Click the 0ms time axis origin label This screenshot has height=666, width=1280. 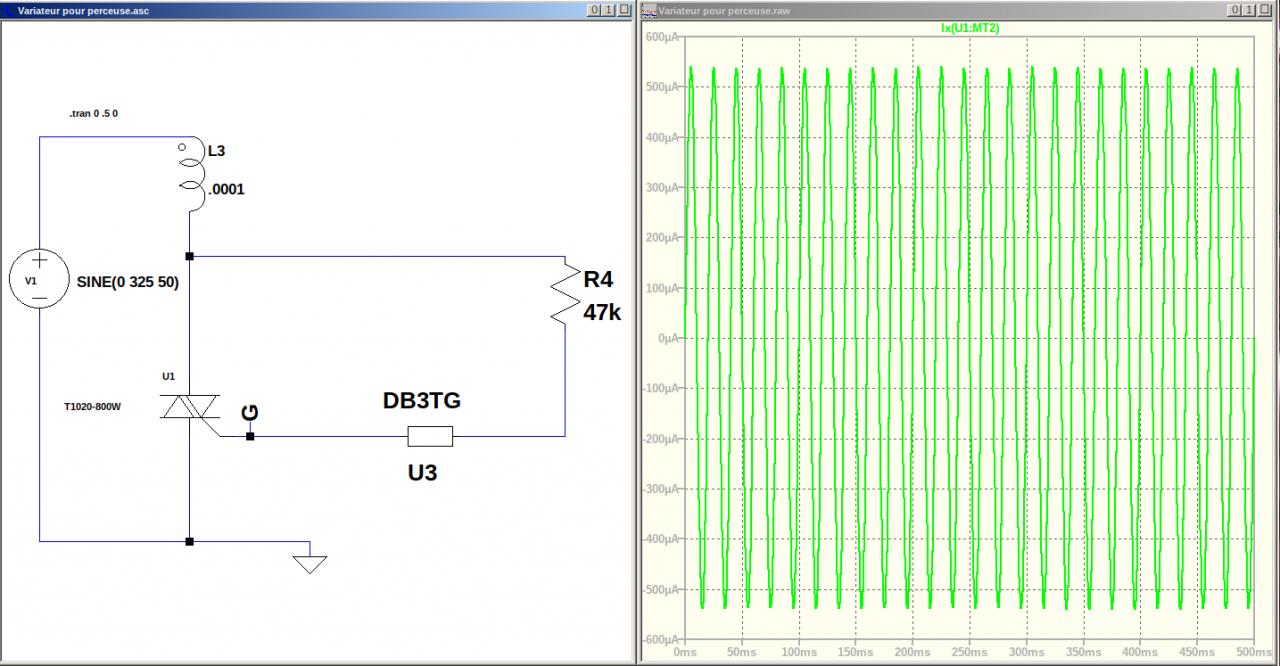(686, 652)
